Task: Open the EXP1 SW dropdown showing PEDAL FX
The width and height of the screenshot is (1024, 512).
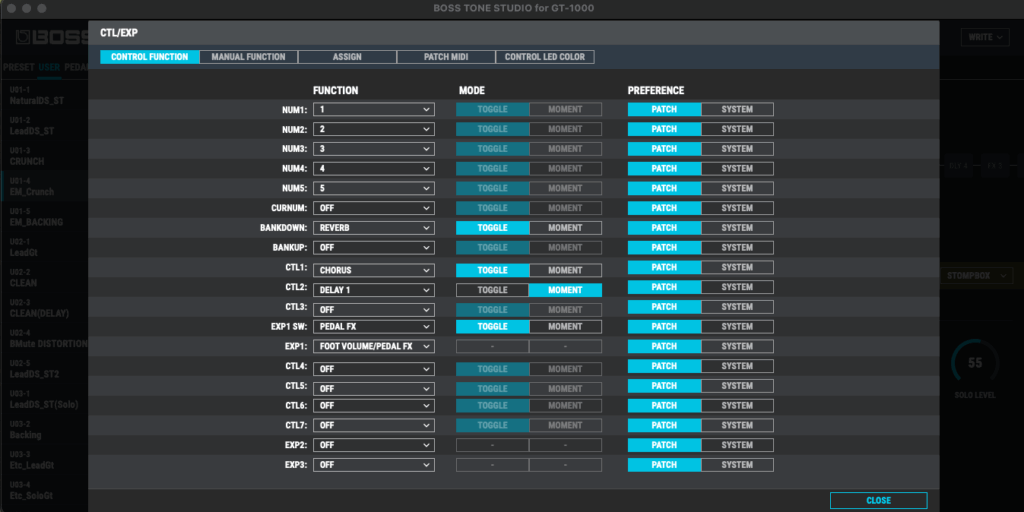Action: pos(374,326)
